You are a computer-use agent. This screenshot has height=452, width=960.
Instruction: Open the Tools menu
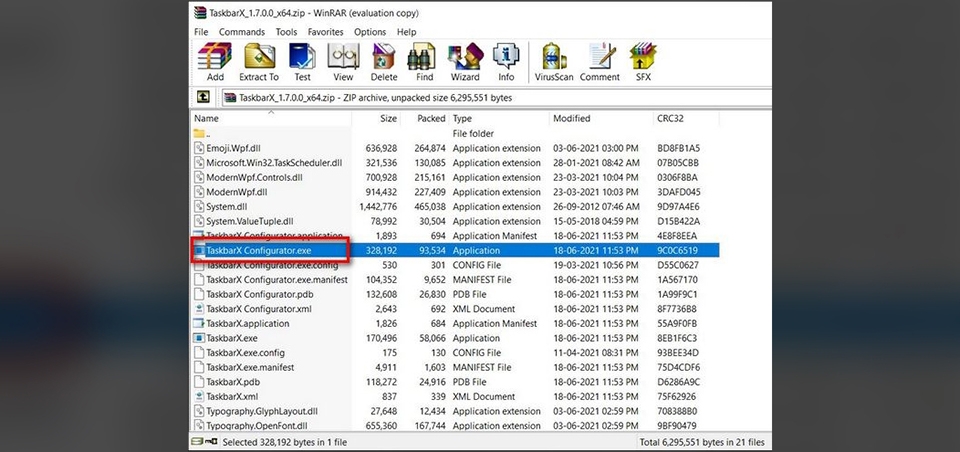[x=286, y=32]
